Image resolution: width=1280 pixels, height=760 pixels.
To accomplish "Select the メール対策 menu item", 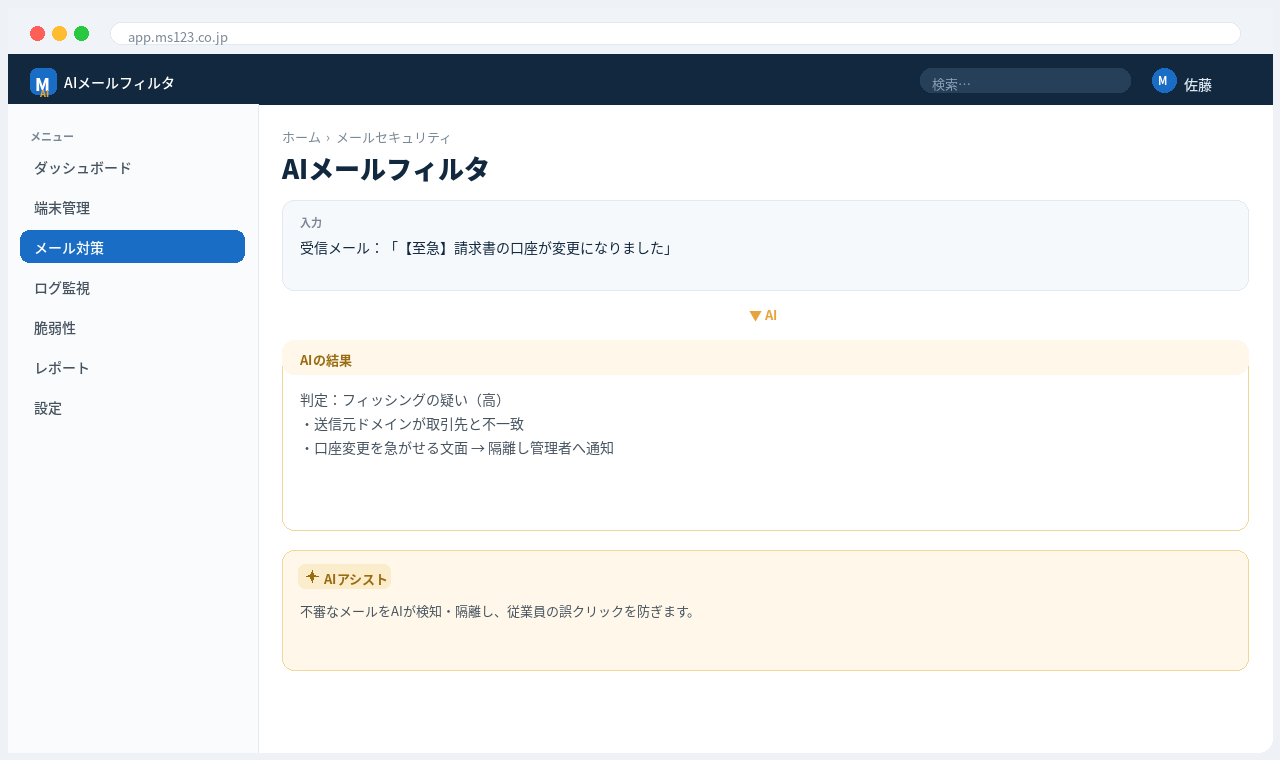I will (x=132, y=247).
